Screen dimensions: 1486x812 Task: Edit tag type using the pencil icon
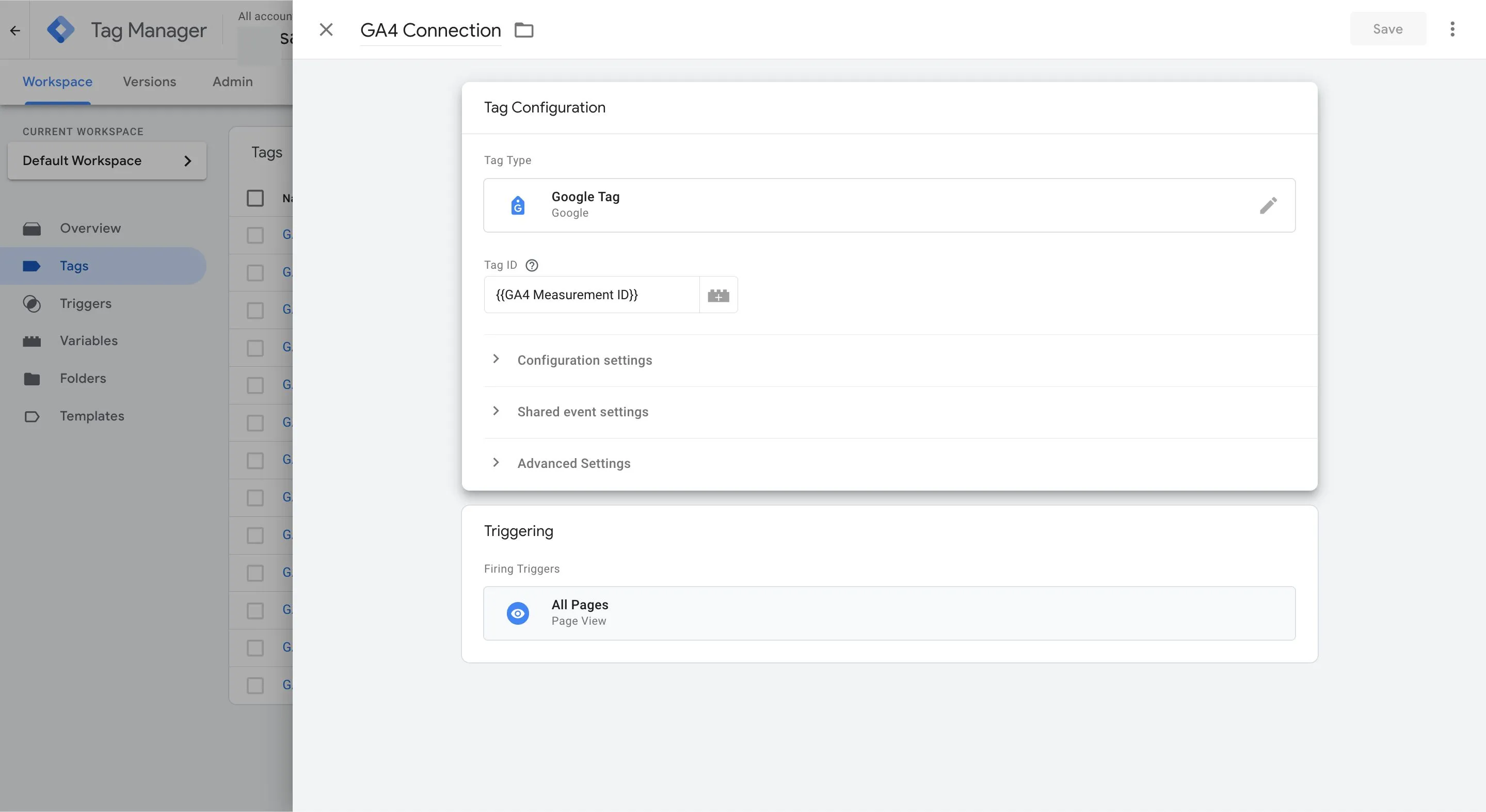[1268, 205]
